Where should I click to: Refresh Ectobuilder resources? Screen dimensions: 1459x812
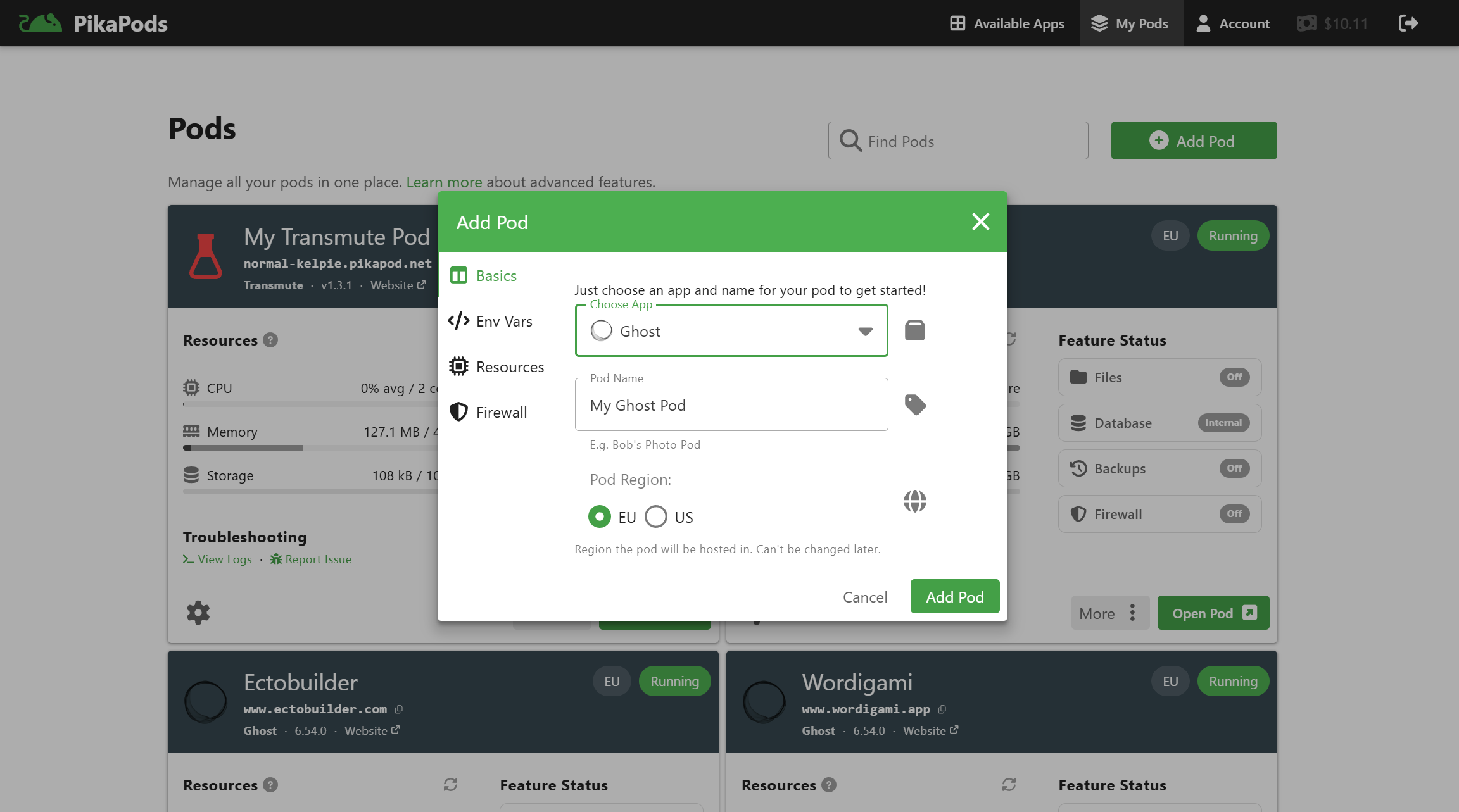(450, 785)
